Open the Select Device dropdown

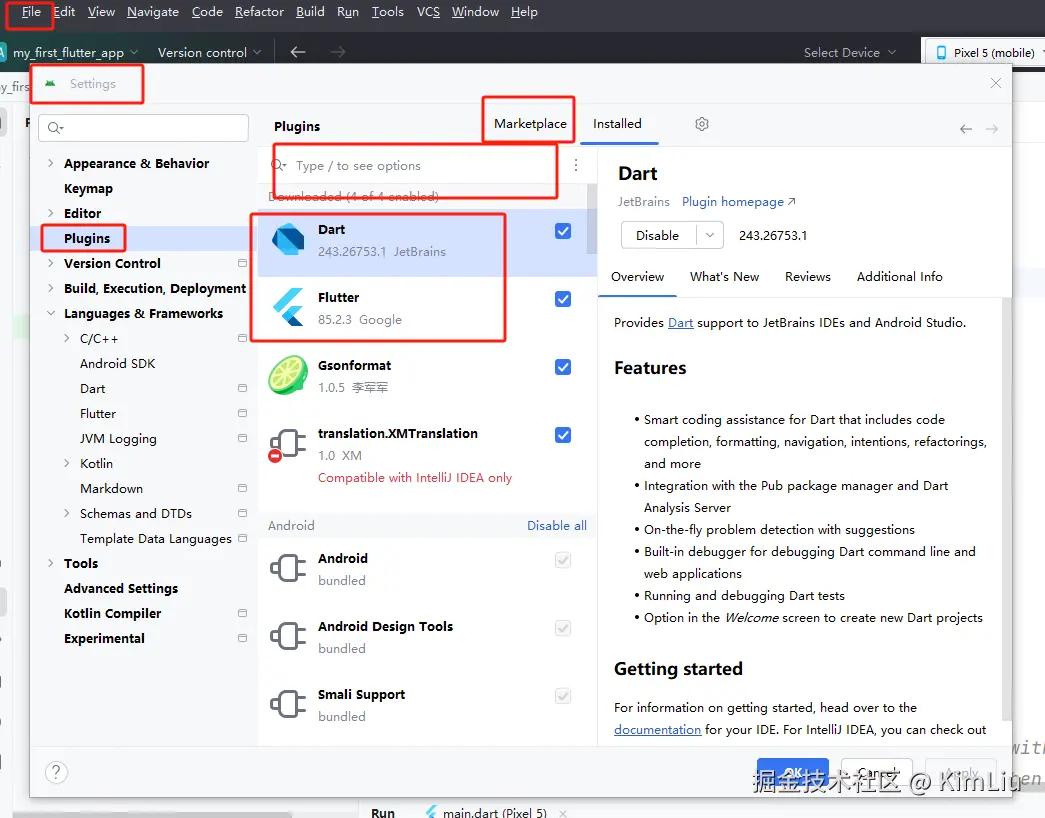tap(850, 53)
